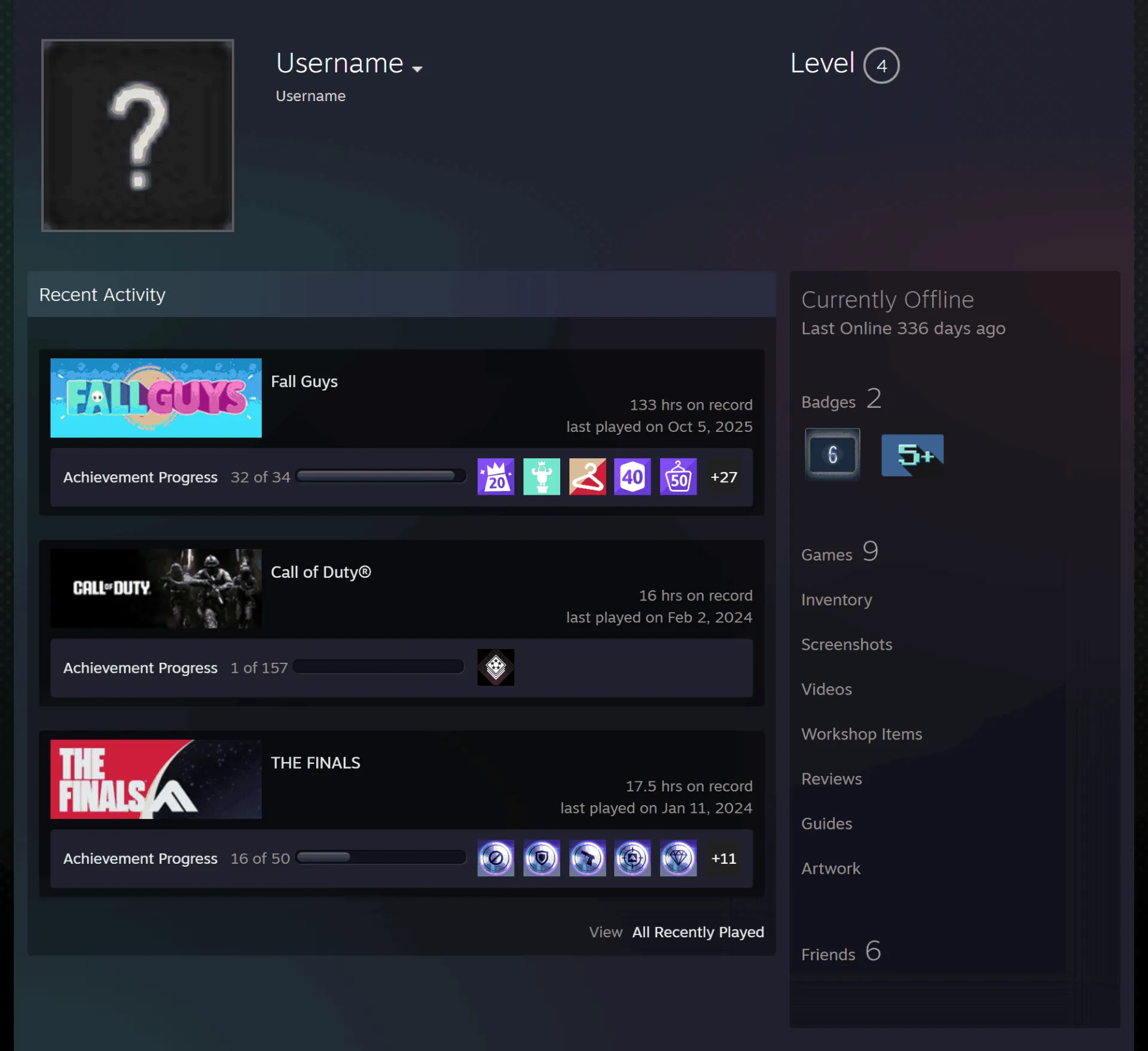Open the Badges section link
Screen dimensions: 1148x1051
841,399
